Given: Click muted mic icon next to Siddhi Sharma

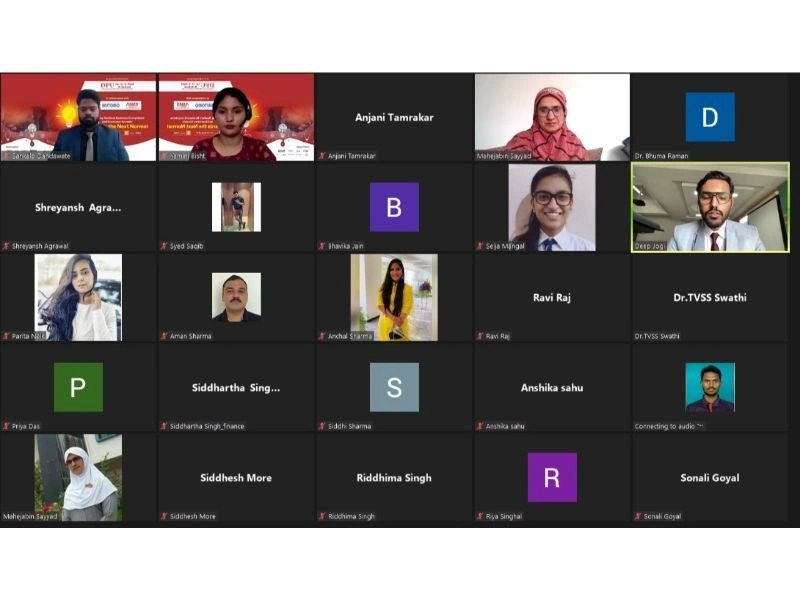Looking at the screenshot, I should 322,426.
